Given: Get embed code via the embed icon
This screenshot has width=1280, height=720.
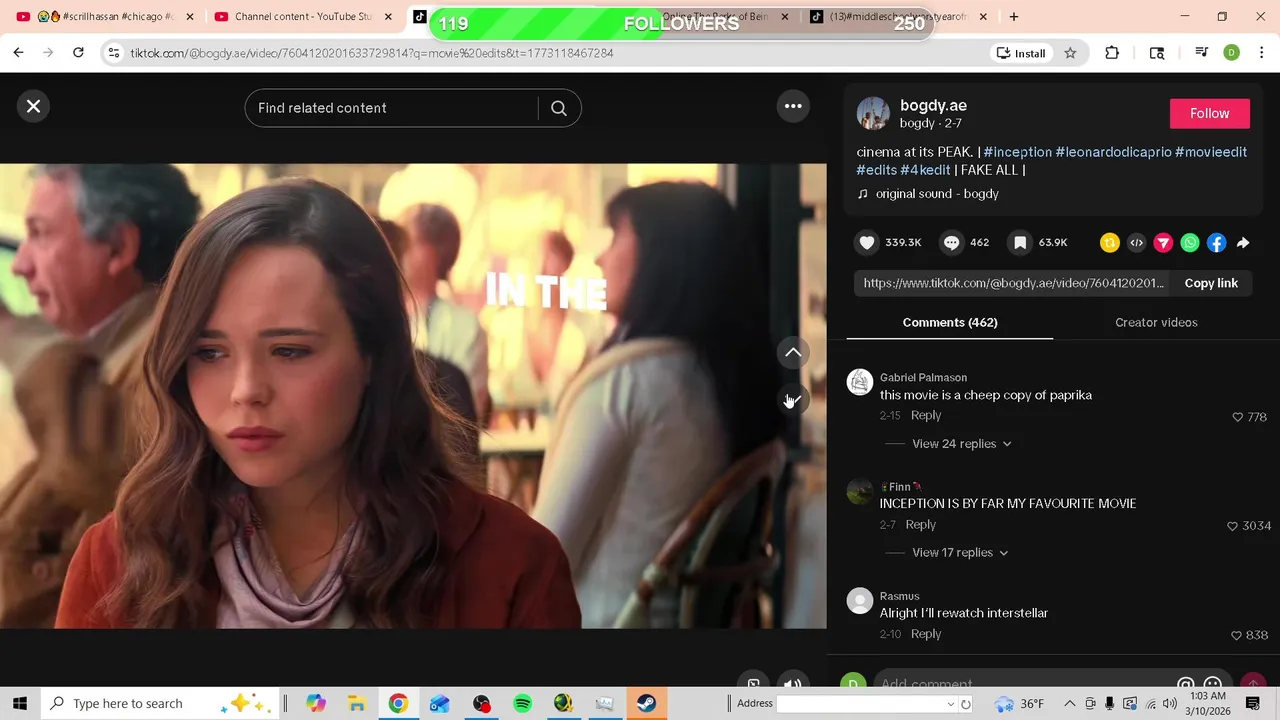Looking at the screenshot, I should tap(1136, 242).
